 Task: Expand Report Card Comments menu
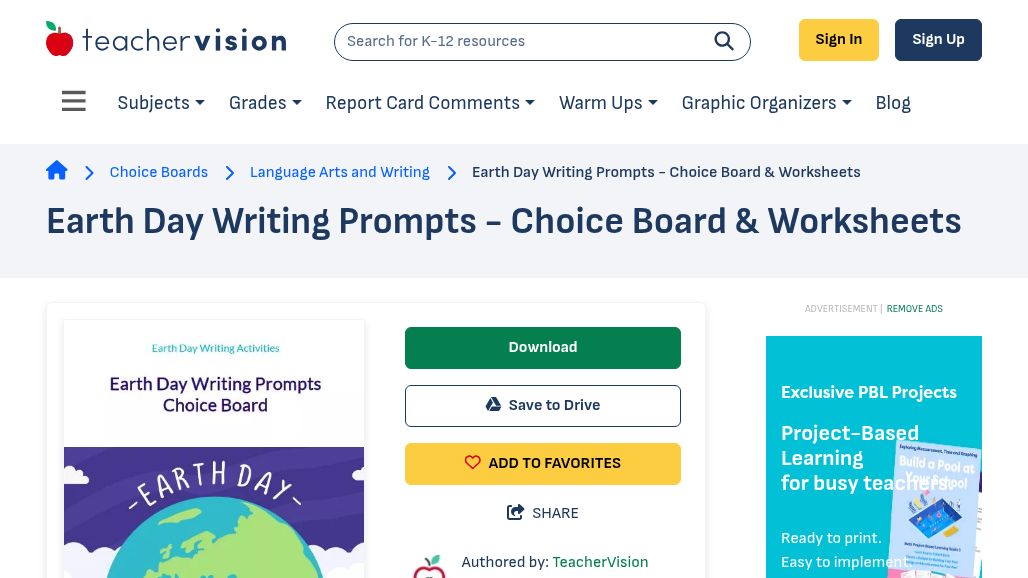tap(430, 103)
